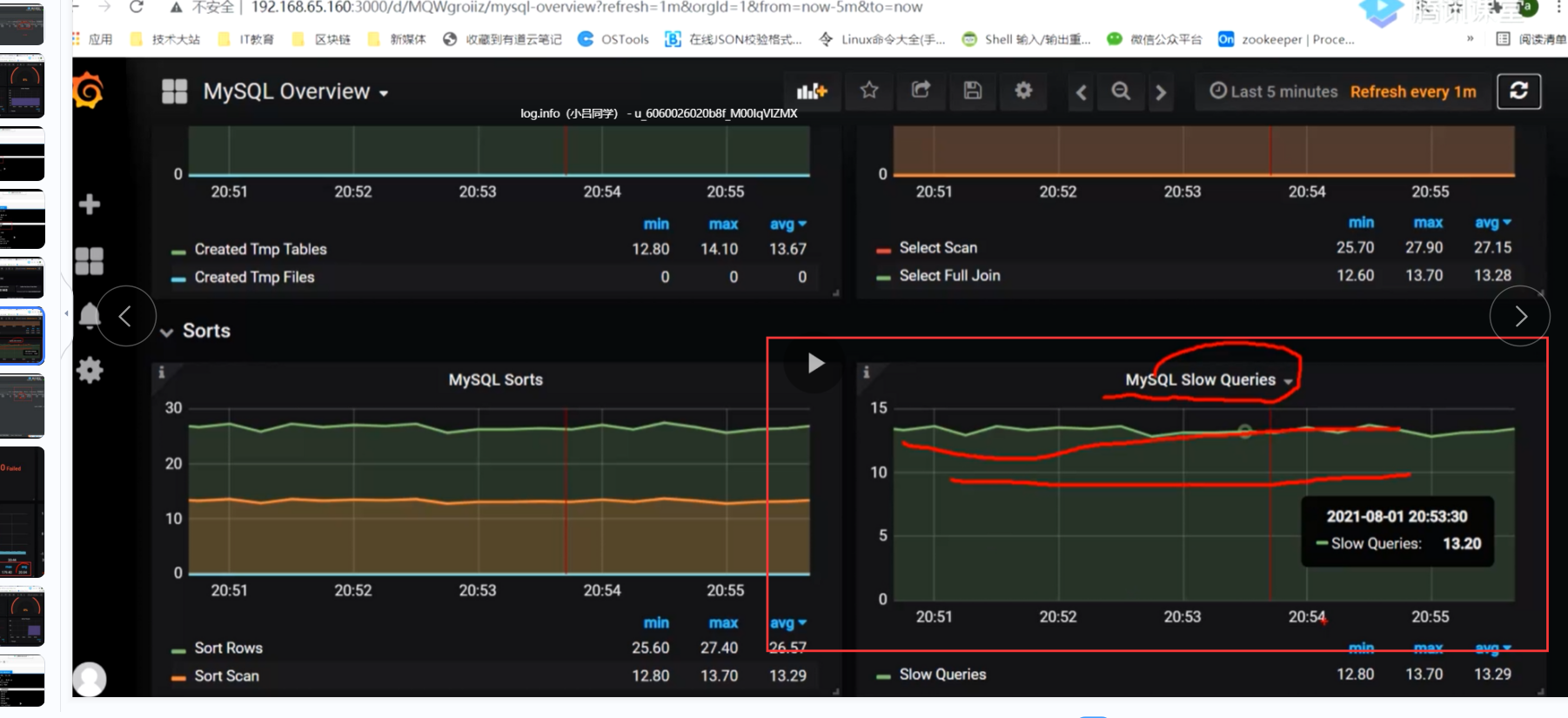Toggle Select Full Join series in legend
1568x718 pixels.
click(949, 275)
